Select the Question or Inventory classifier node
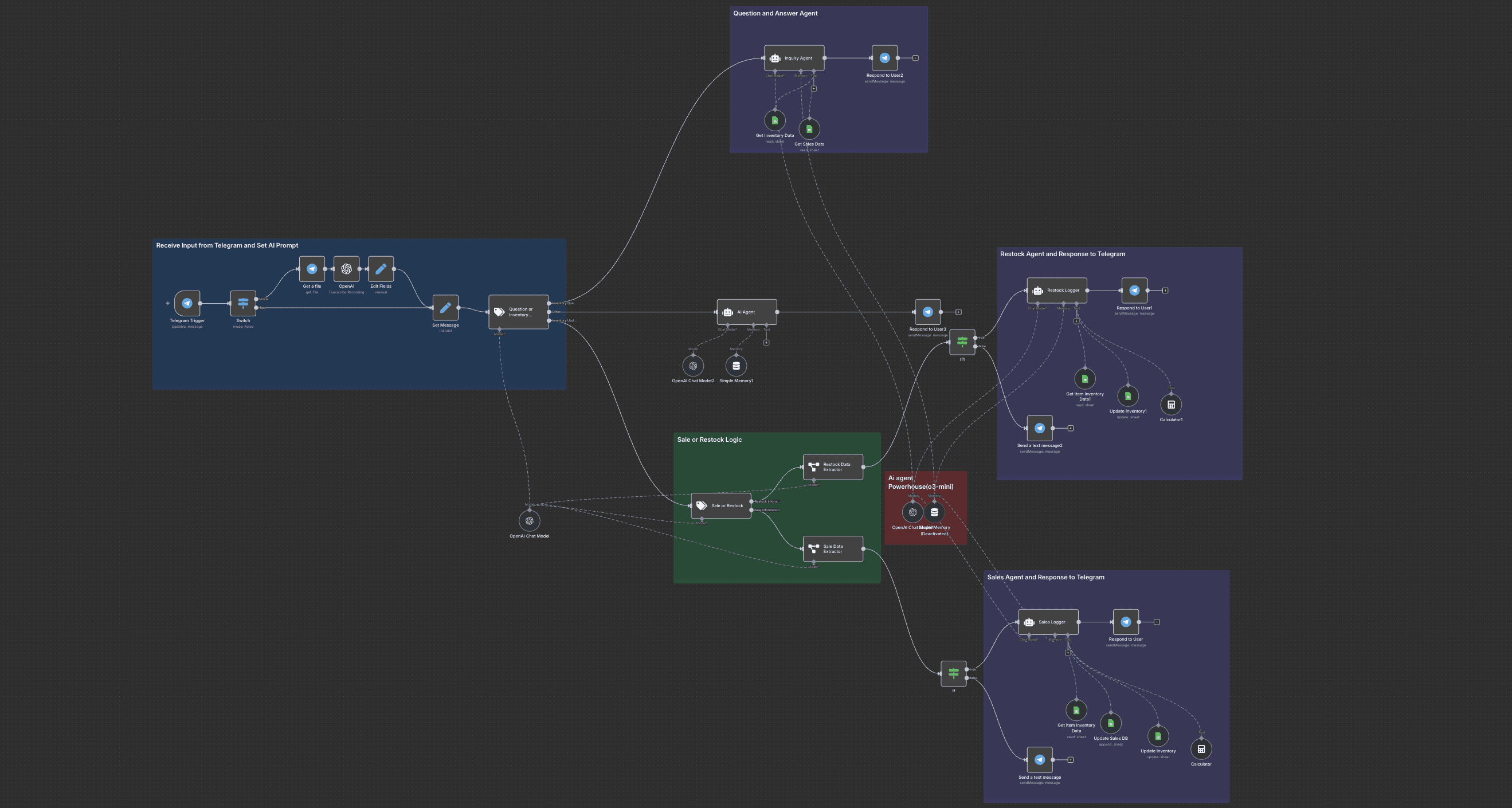The height and width of the screenshot is (808, 1512). (x=518, y=312)
